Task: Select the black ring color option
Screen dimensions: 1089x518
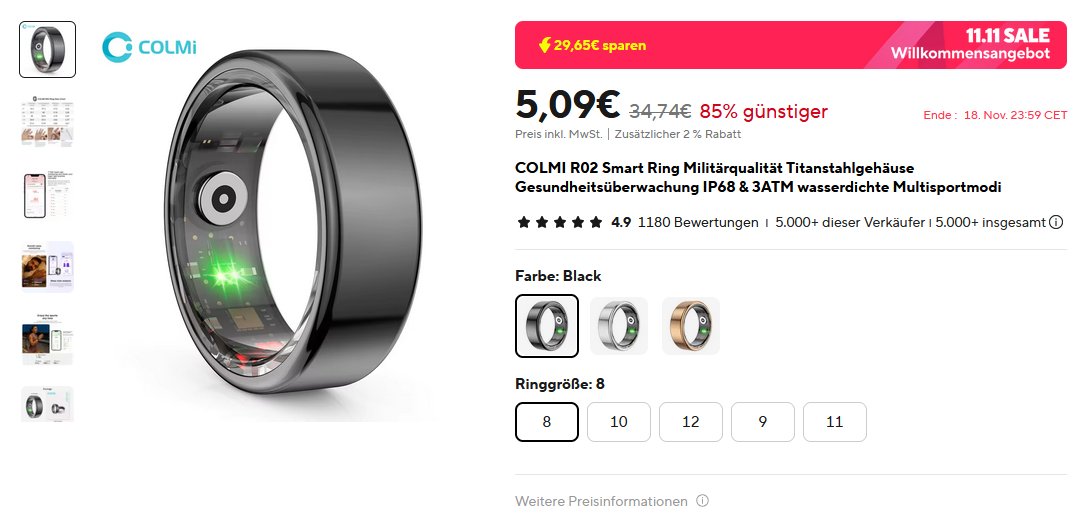Action: [547, 326]
